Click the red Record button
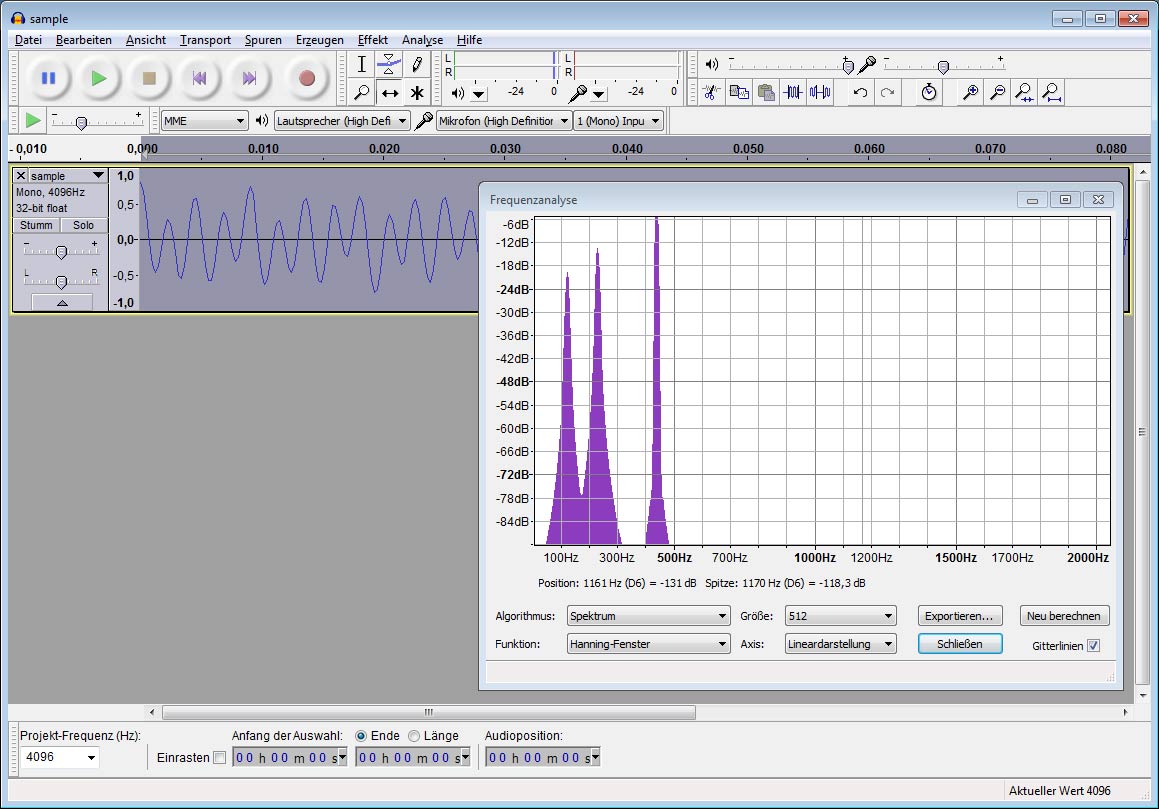 coord(306,78)
